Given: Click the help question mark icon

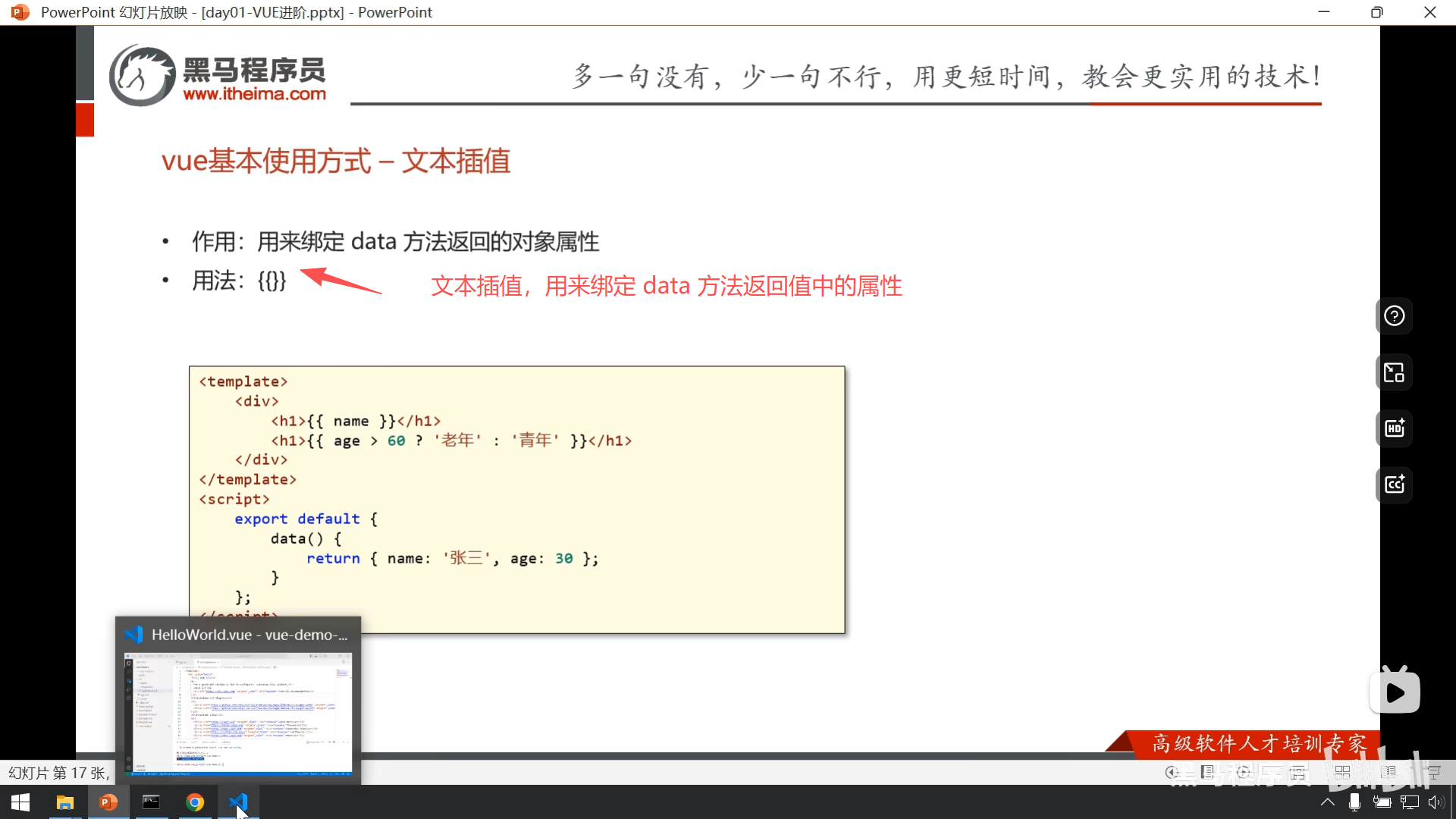Looking at the screenshot, I should coord(1394,316).
